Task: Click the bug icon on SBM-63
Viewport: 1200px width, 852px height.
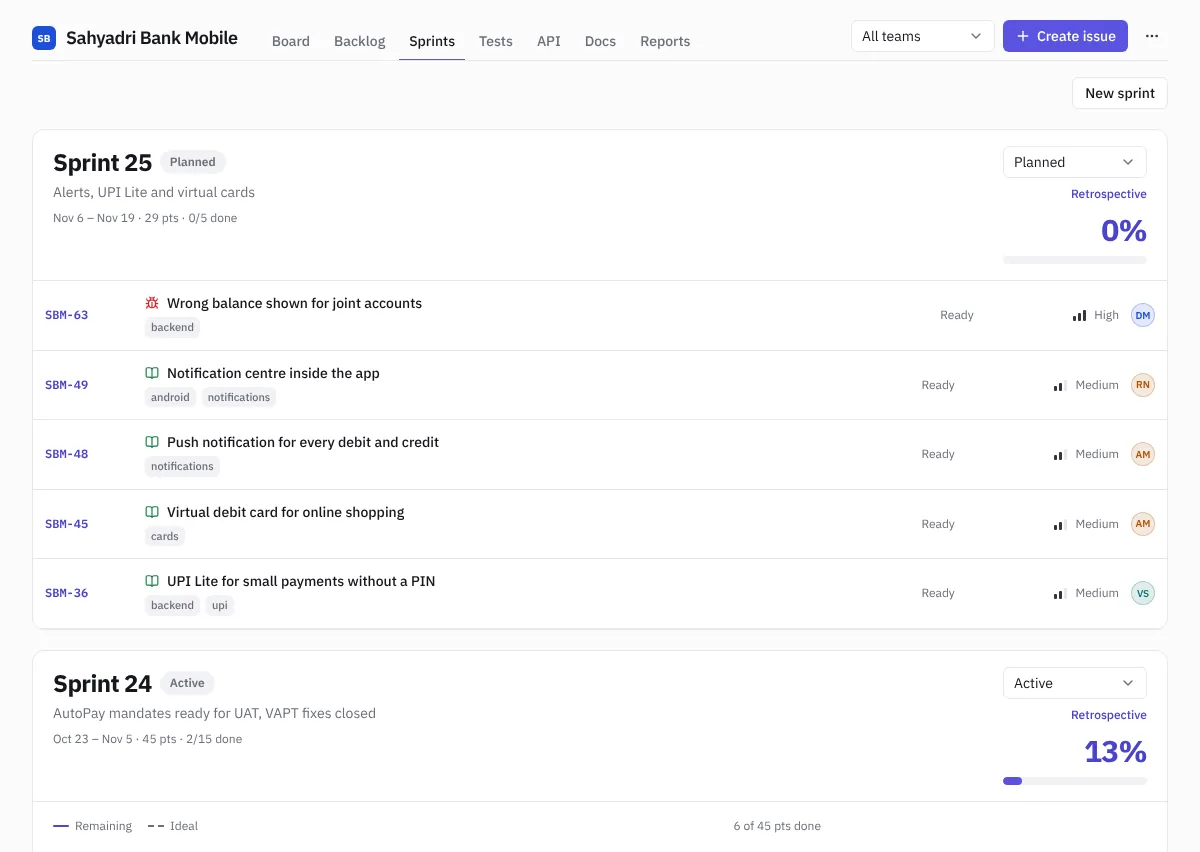Action: (152, 303)
